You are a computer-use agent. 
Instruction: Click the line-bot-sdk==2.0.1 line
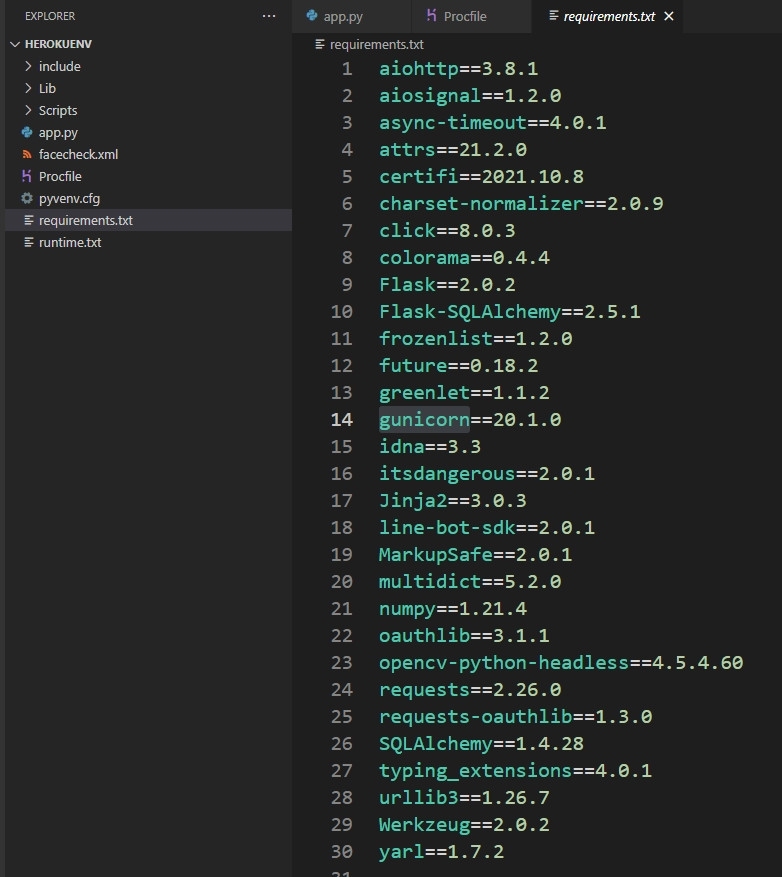pos(487,527)
